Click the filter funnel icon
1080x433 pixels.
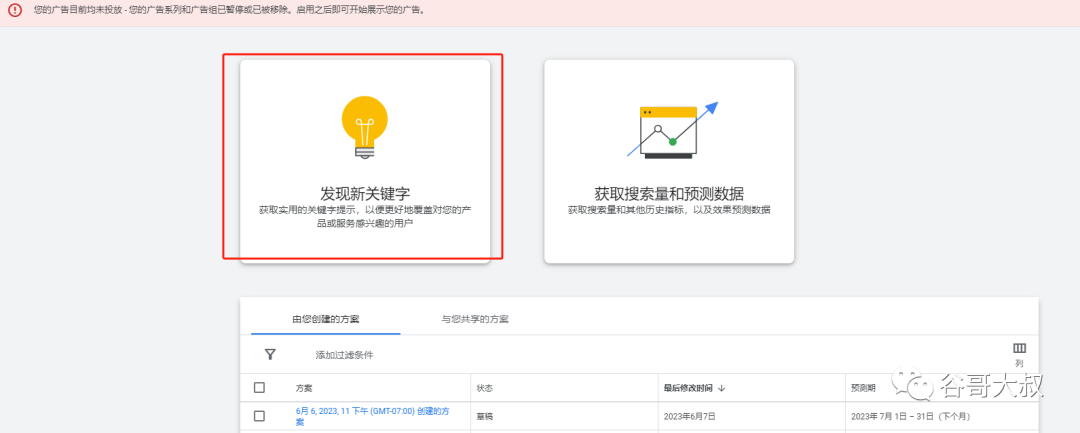270,355
